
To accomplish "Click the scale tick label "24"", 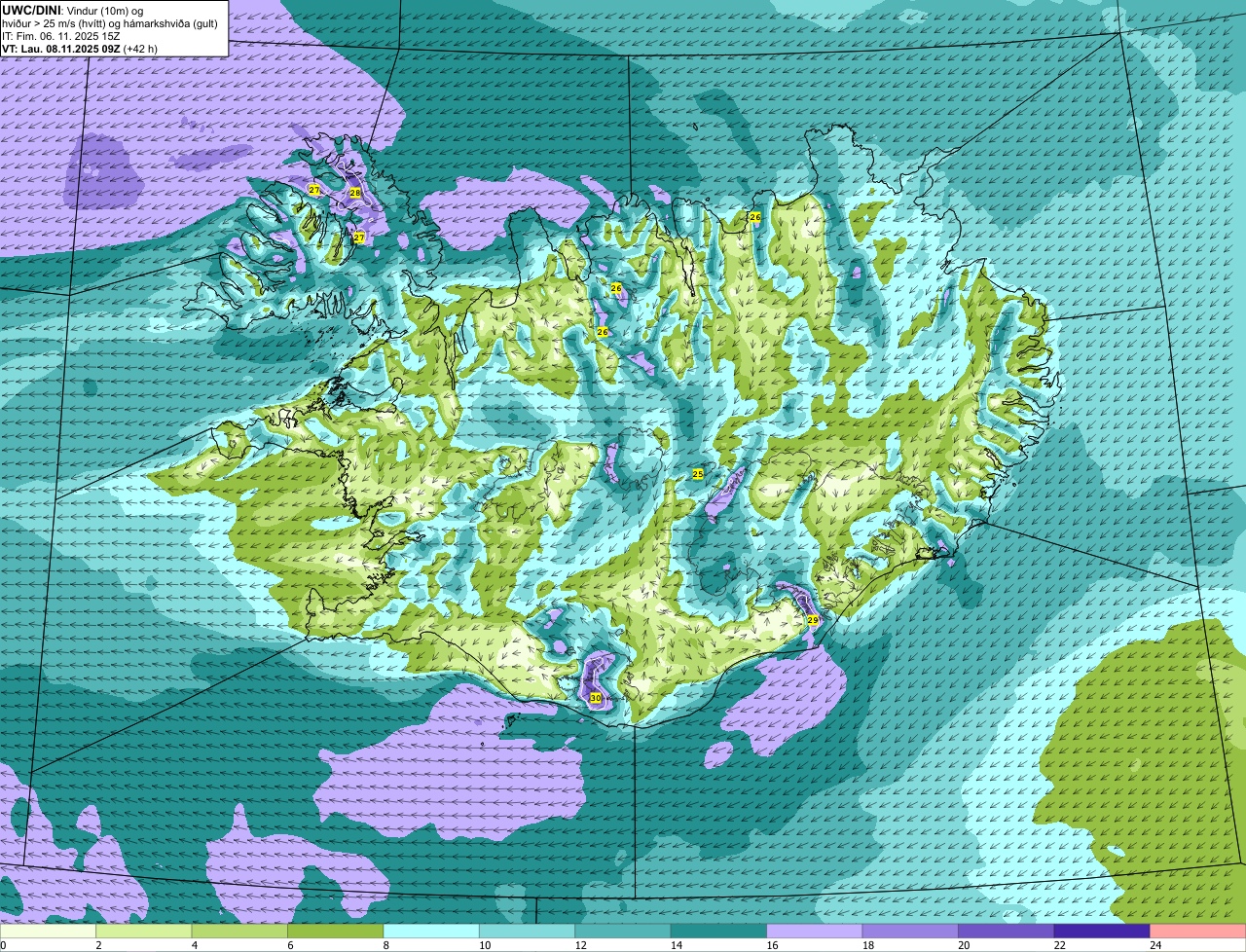I will point(1155,944).
